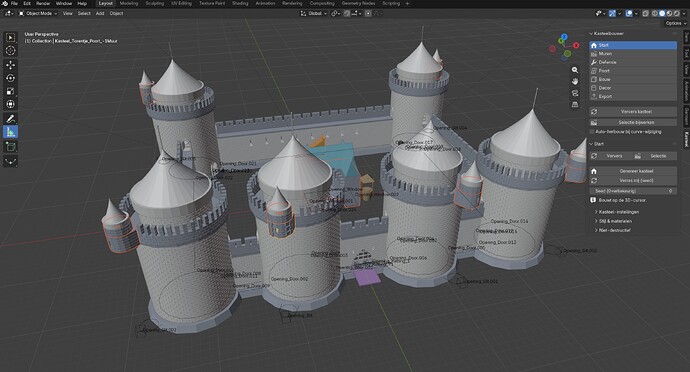
Task: Open the Object Mode dropdown
Action: coord(38,14)
